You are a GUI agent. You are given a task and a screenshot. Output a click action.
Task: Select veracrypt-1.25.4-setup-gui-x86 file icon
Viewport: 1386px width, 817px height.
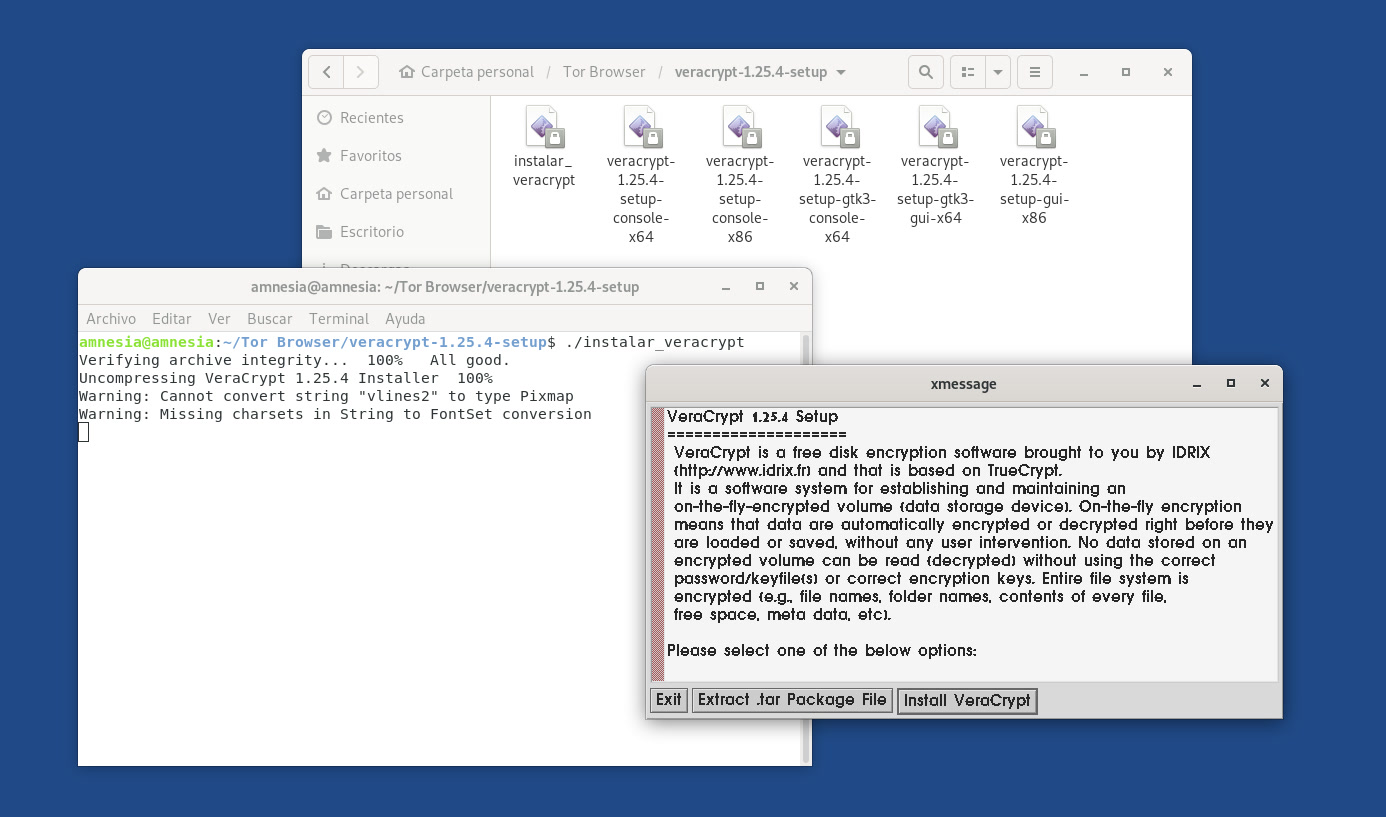1034,127
